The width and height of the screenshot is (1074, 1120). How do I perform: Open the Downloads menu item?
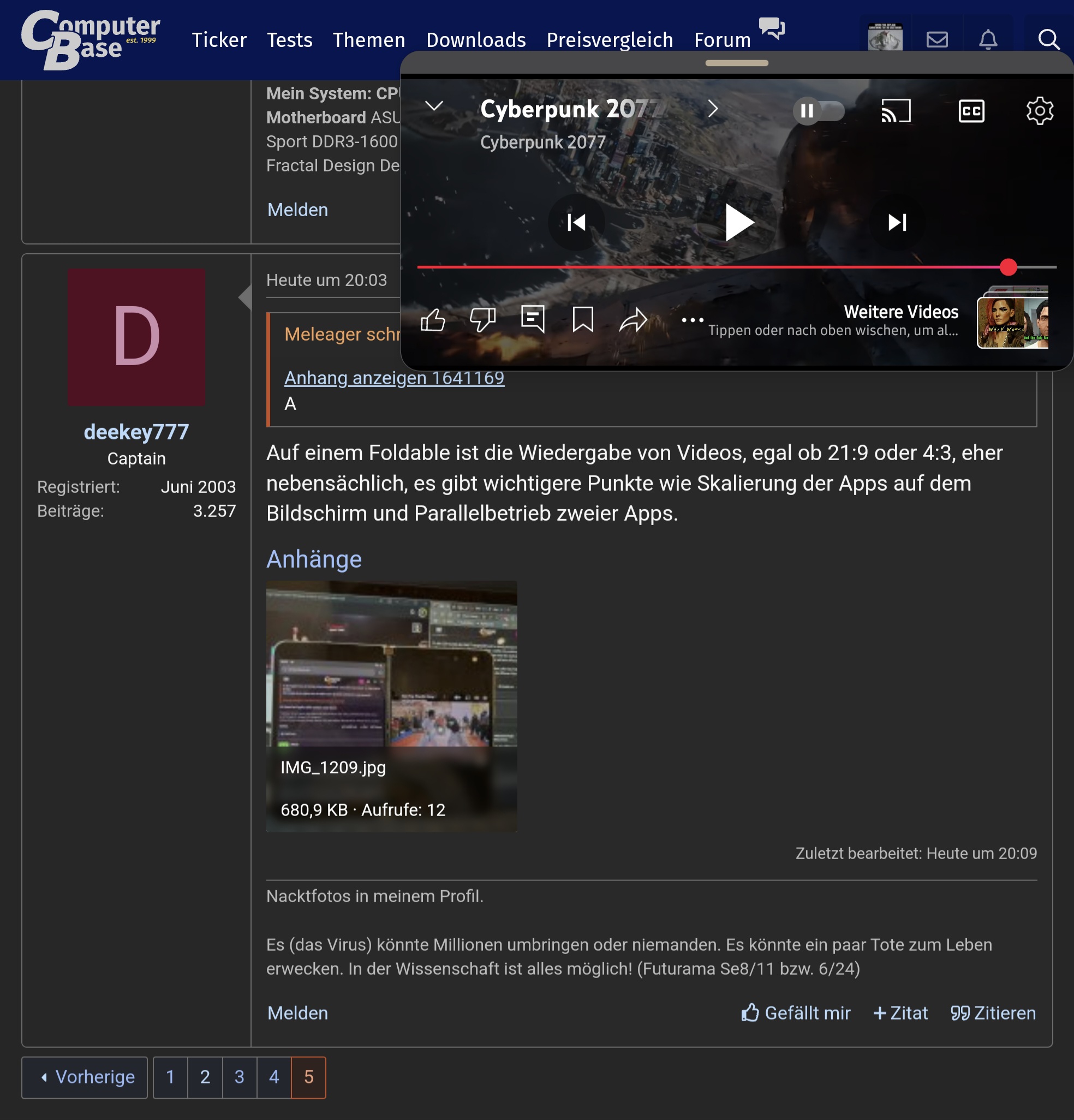(476, 40)
